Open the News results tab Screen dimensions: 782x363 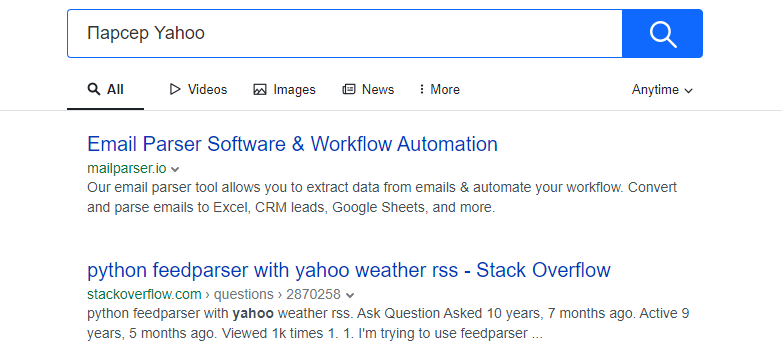pos(368,89)
